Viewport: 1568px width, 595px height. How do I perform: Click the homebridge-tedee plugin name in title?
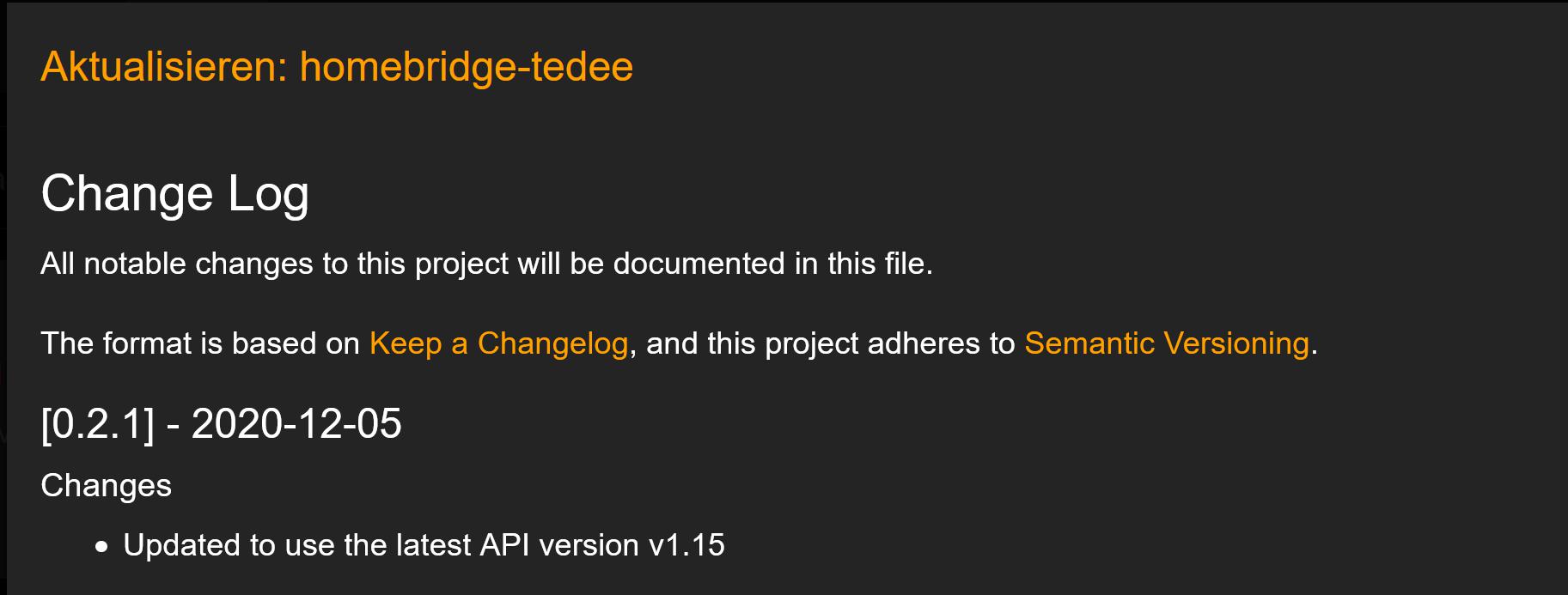(x=466, y=67)
